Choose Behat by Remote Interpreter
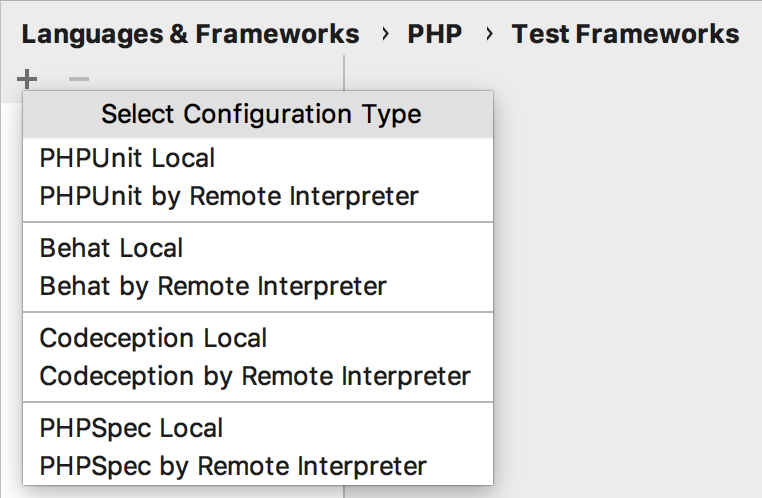The width and height of the screenshot is (762, 498). point(258,286)
